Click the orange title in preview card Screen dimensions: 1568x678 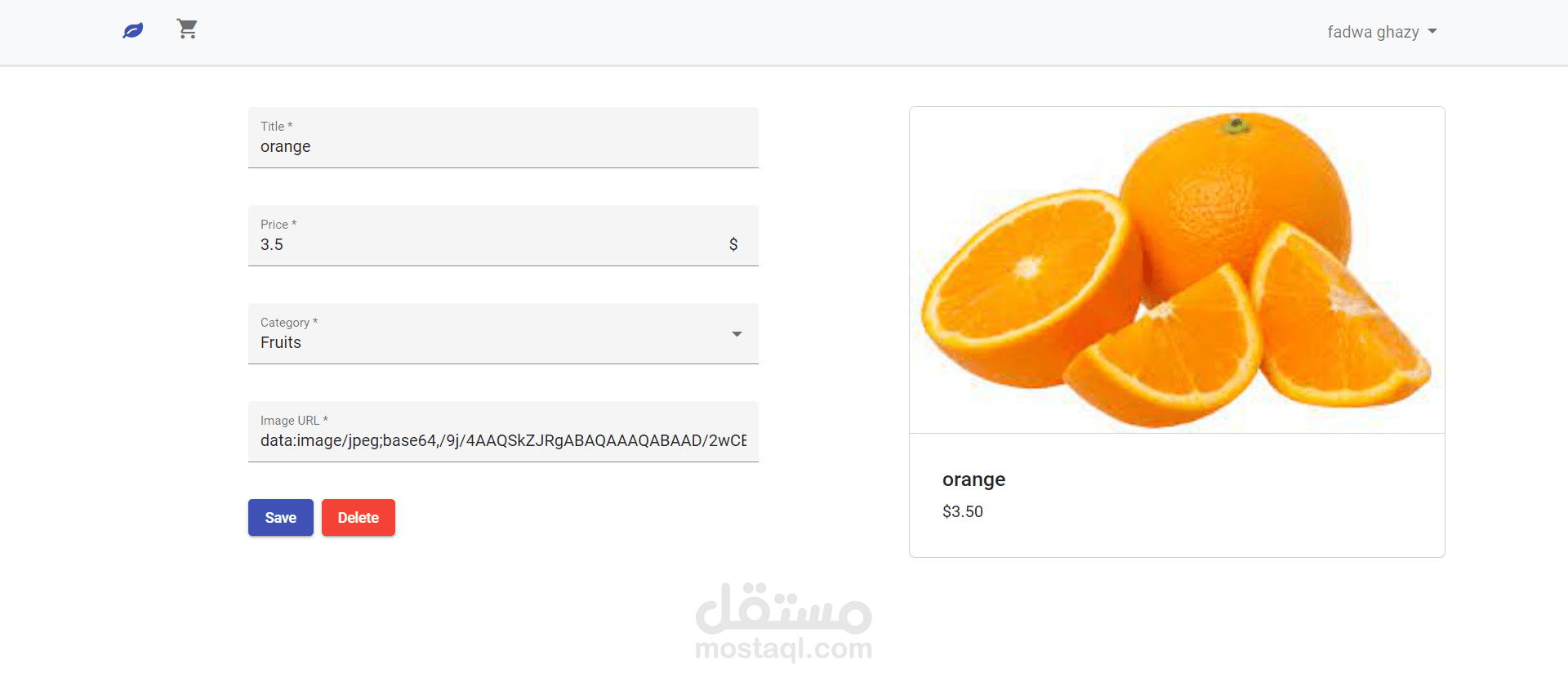coord(973,480)
